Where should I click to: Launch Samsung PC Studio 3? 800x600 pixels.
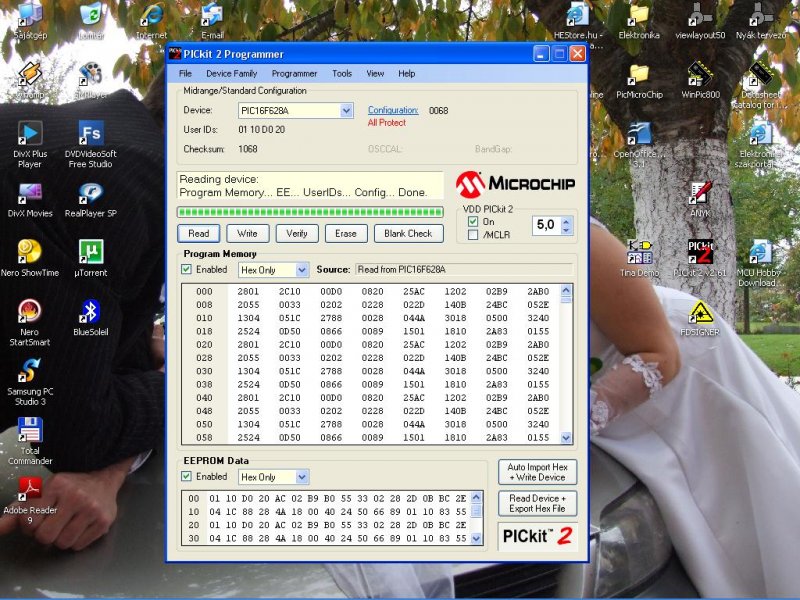30,382
